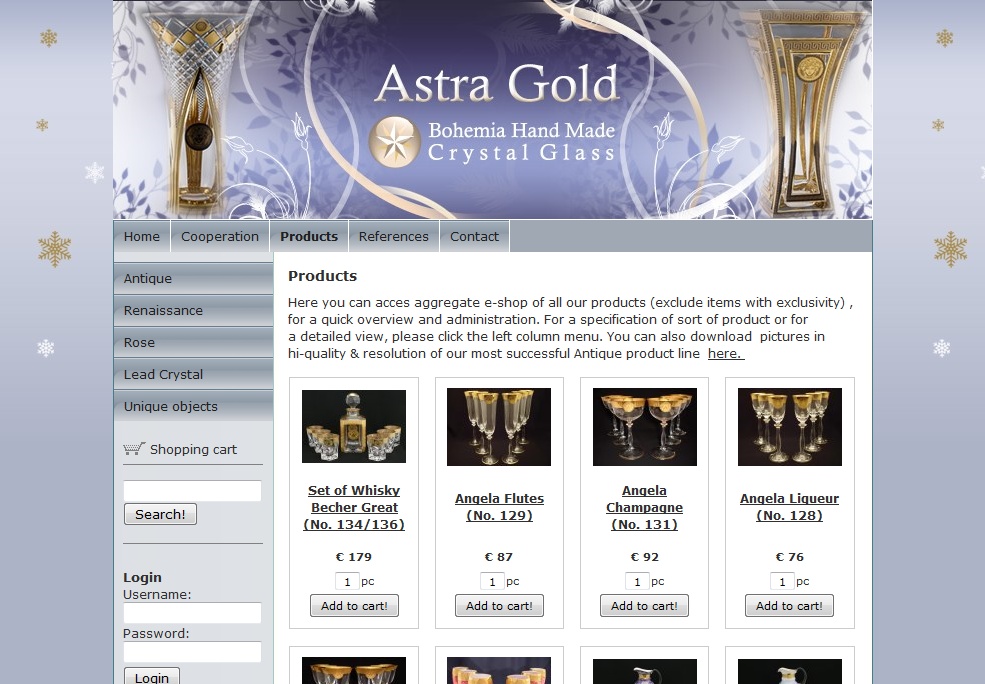The width and height of the screenshot is (985, 684).
Task: Edit quantity field for Whisky Becher set
Action: coord(347,582)
